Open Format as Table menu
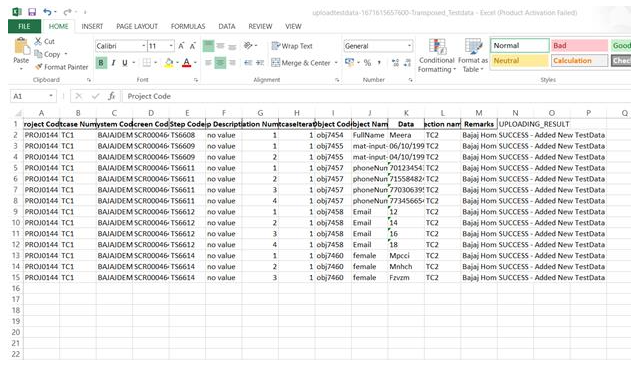The width and height of the screenshot is (637, 373). (473, 56)
